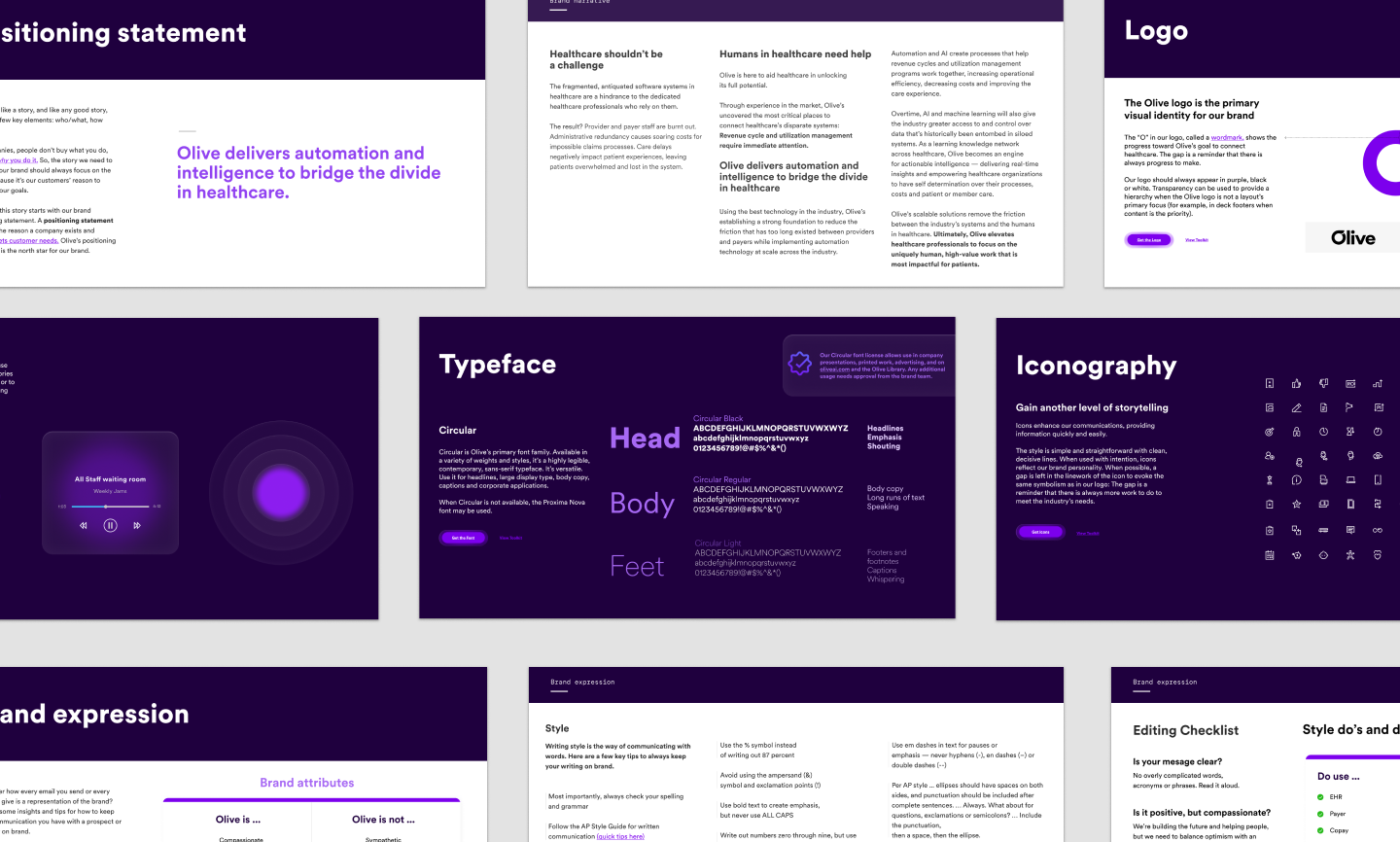Viewport: 1400px width, 842px height.
Task: Select the overlapping squares copy icon
Action: pyautogui.click(x=1296, y=530)
